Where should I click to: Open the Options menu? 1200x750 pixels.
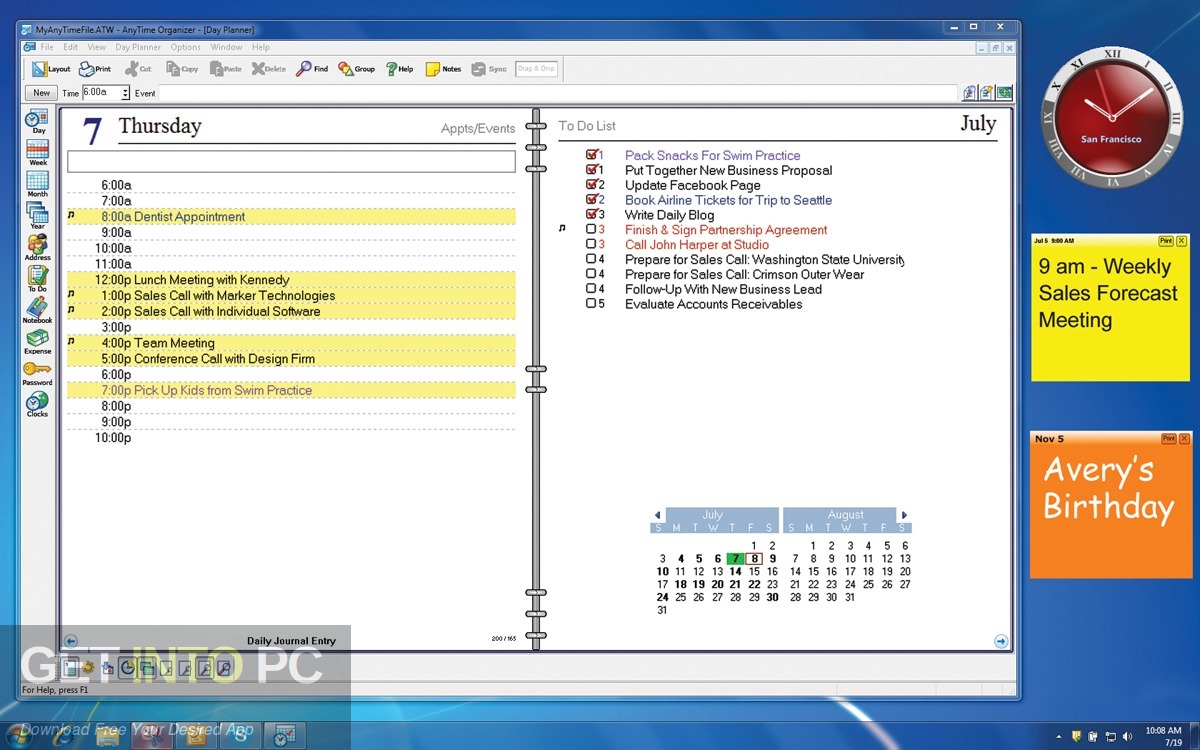(186, 47)
